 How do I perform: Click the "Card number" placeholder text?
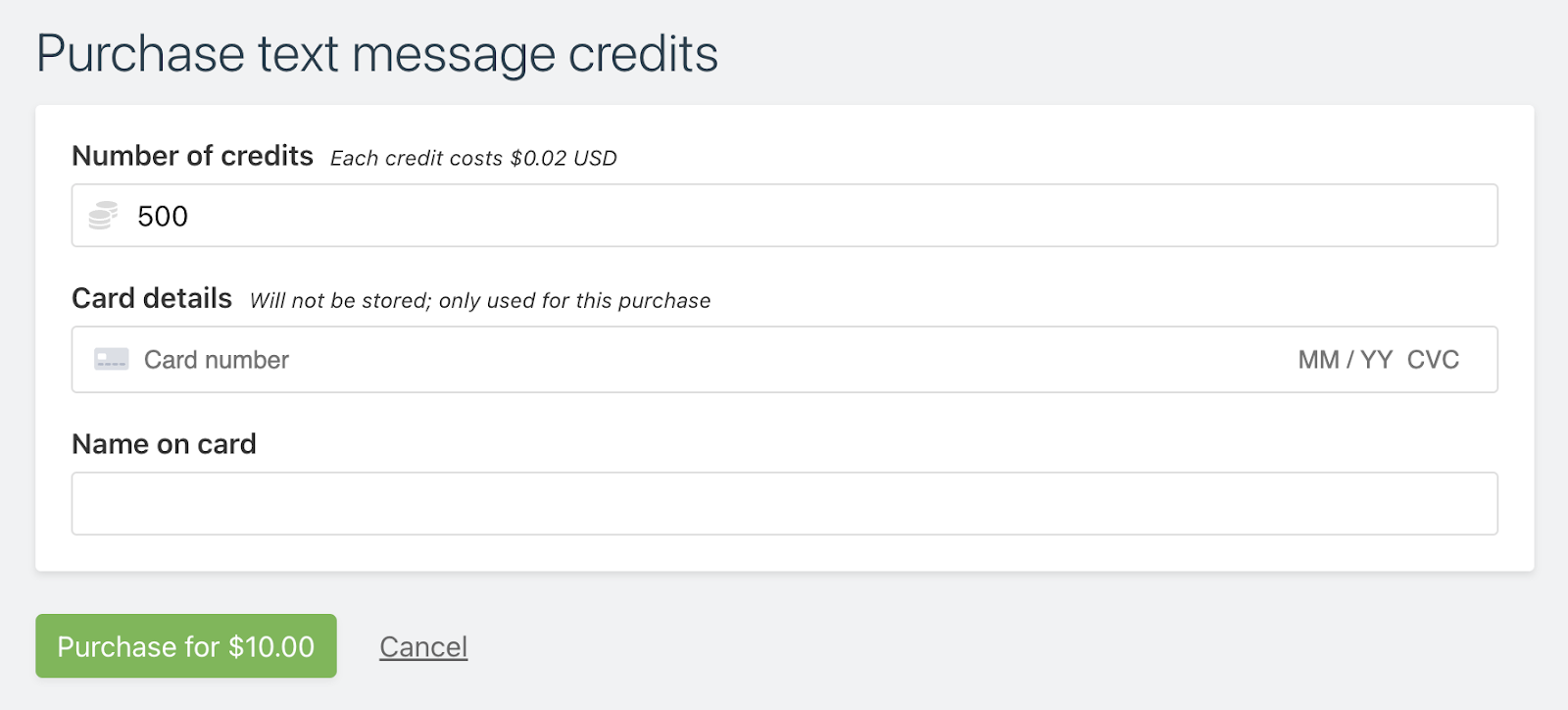coord(217,360)
